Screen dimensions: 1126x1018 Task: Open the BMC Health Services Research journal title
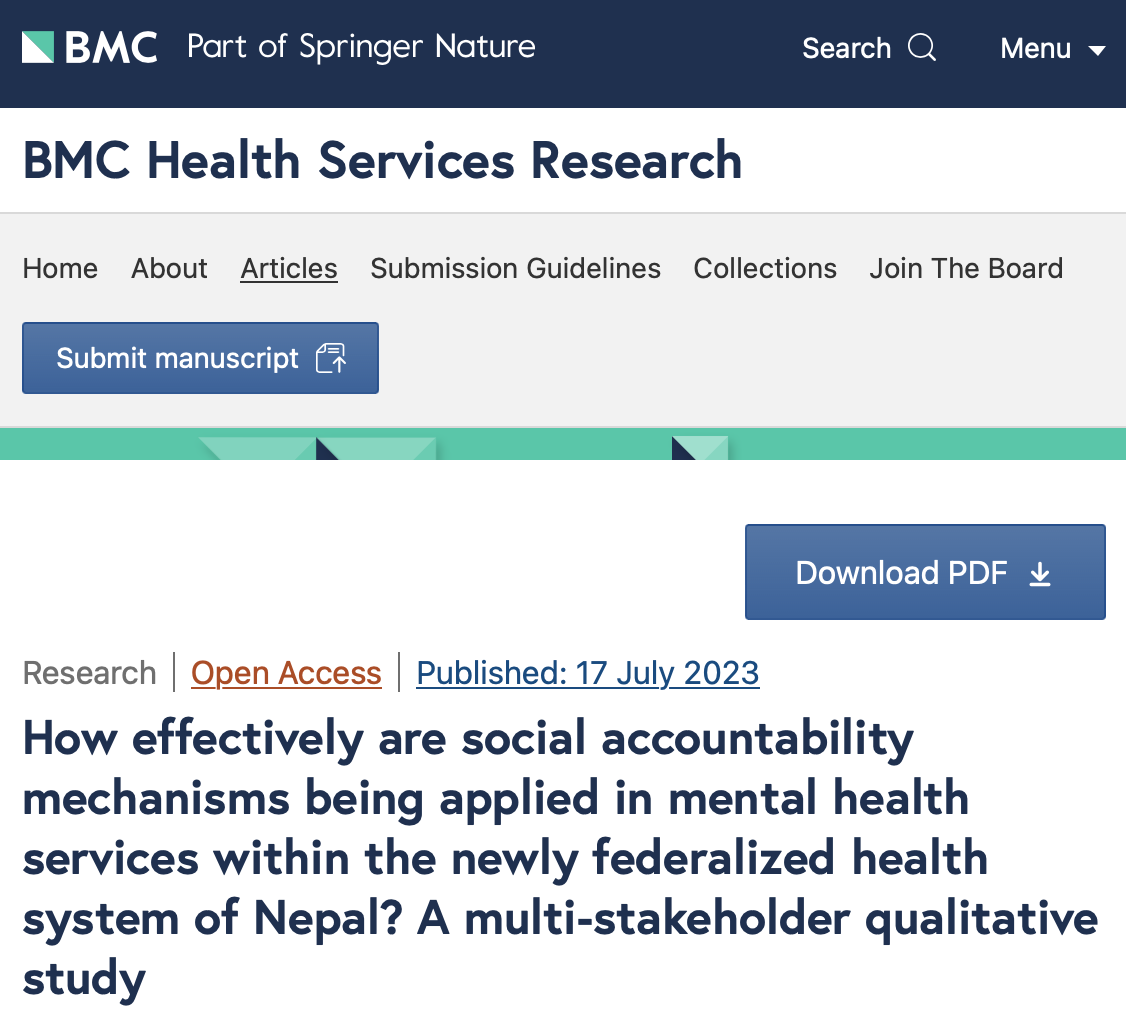point(382,161)
